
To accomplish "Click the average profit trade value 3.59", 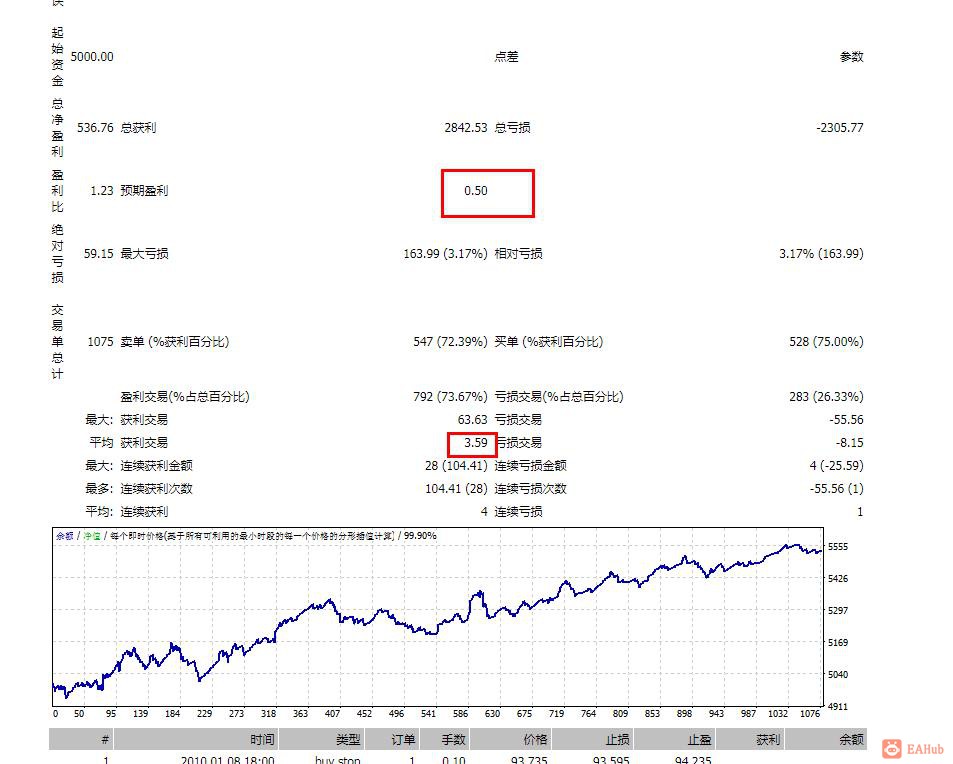I will point(476,443).
